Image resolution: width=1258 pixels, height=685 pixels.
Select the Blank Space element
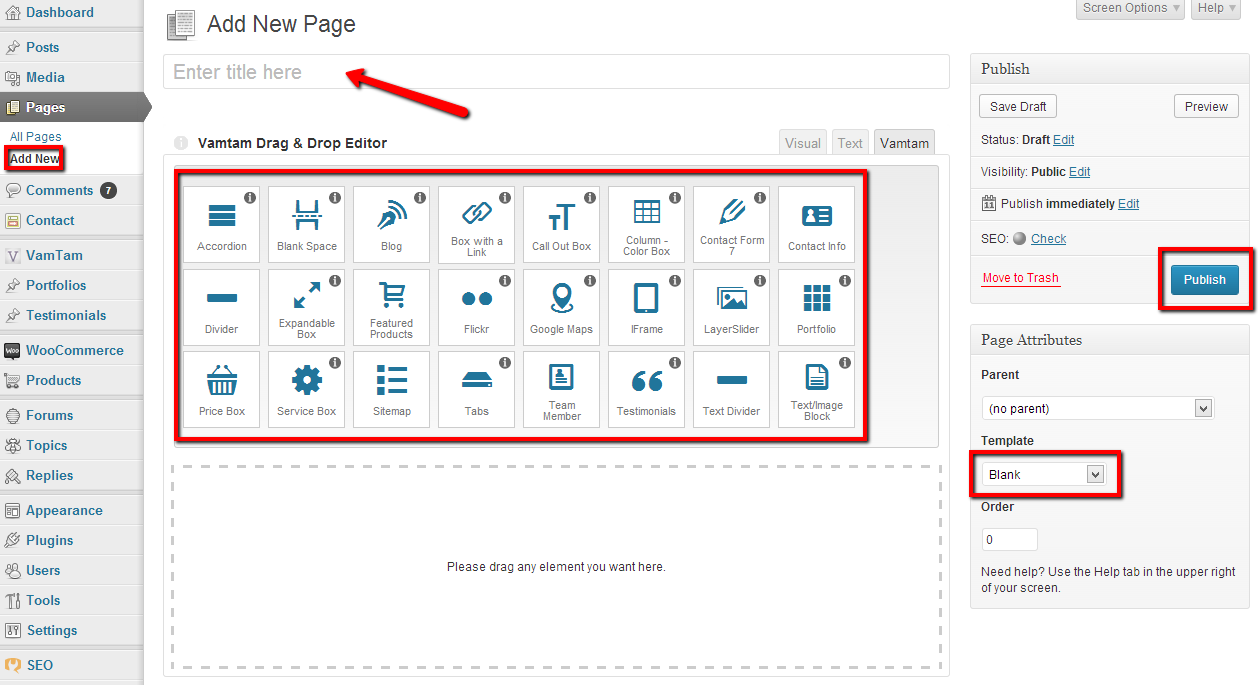[x=307, y=225]
